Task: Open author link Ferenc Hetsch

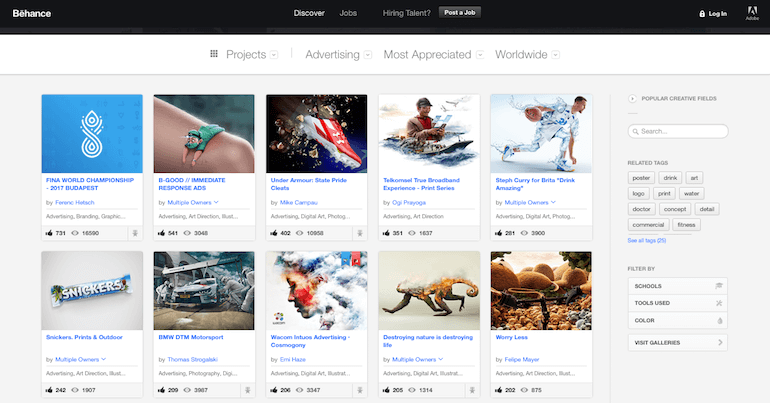Action: [75, 202]
